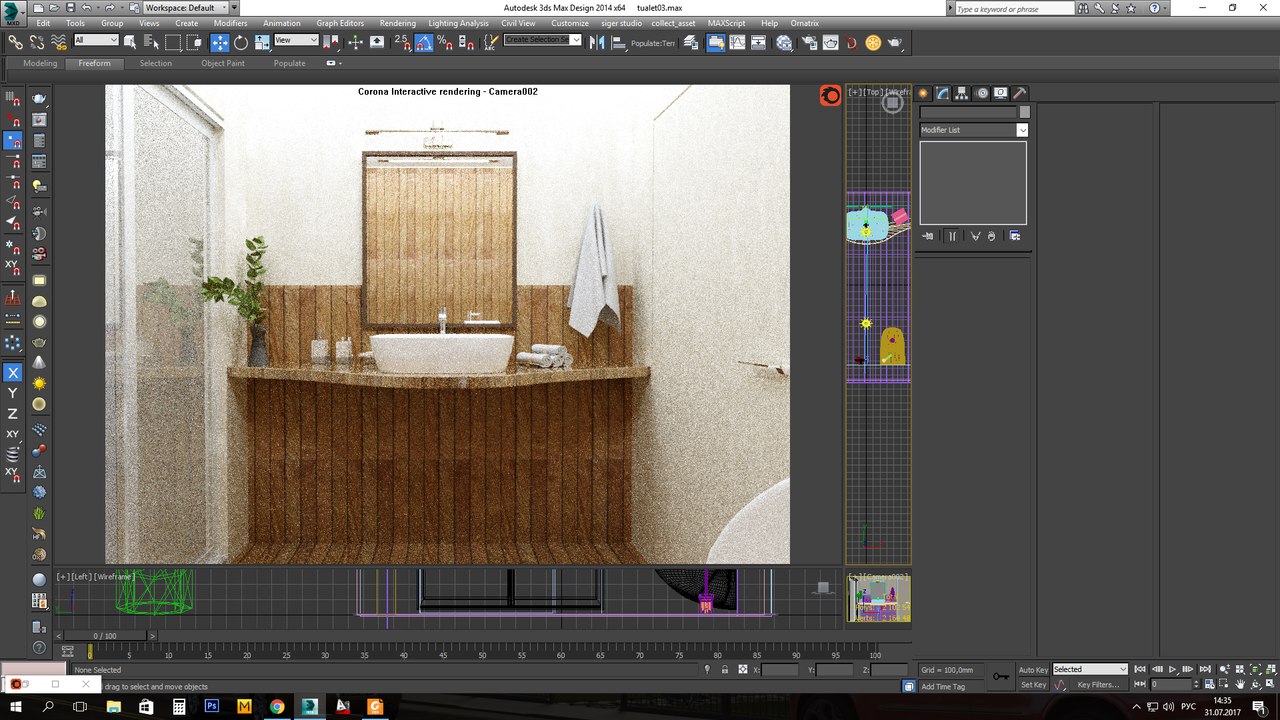Toggle the Absolute Mode Transform Type-In icon
The height and width of the screenshot is (720, 1280).
pos(743,669)
